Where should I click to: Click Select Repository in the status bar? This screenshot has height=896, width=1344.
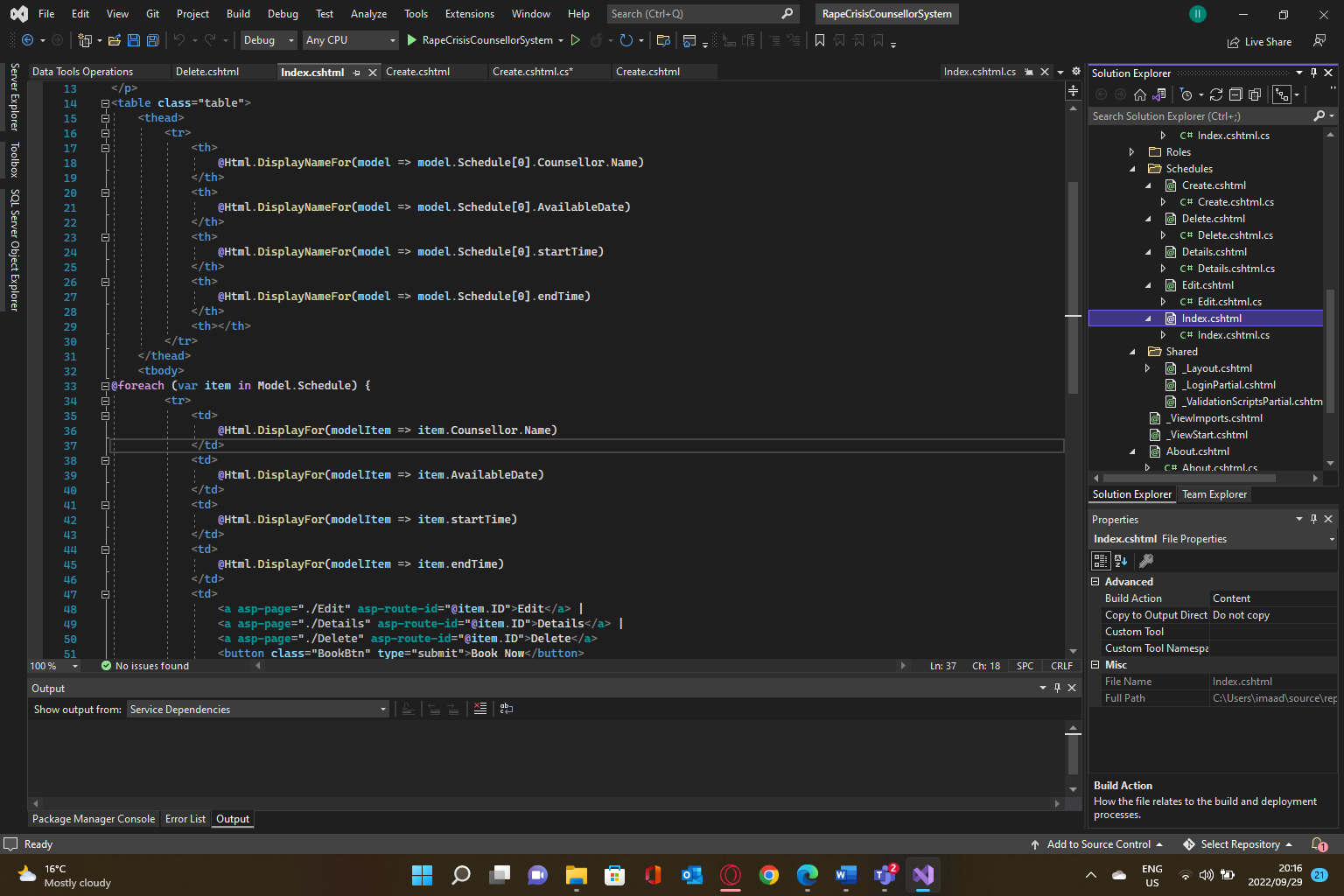coord(1238,844)
